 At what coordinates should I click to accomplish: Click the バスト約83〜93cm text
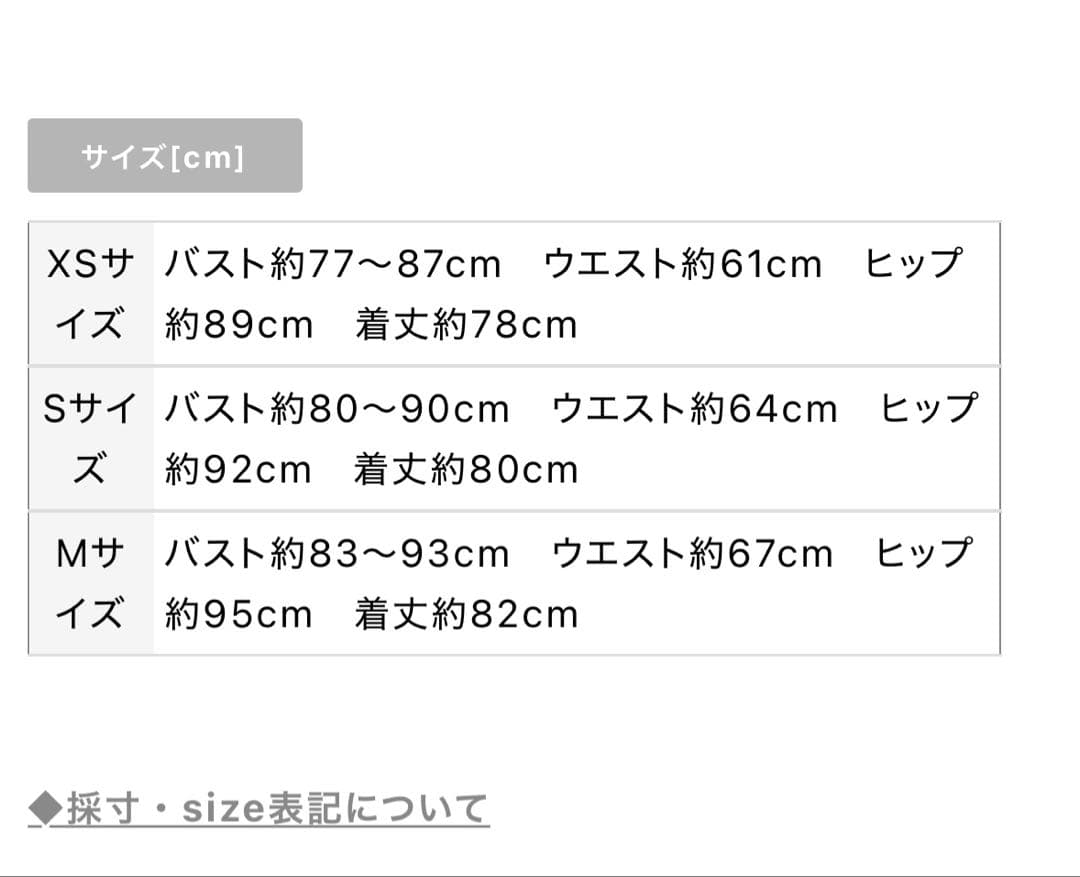coord(337,554)
